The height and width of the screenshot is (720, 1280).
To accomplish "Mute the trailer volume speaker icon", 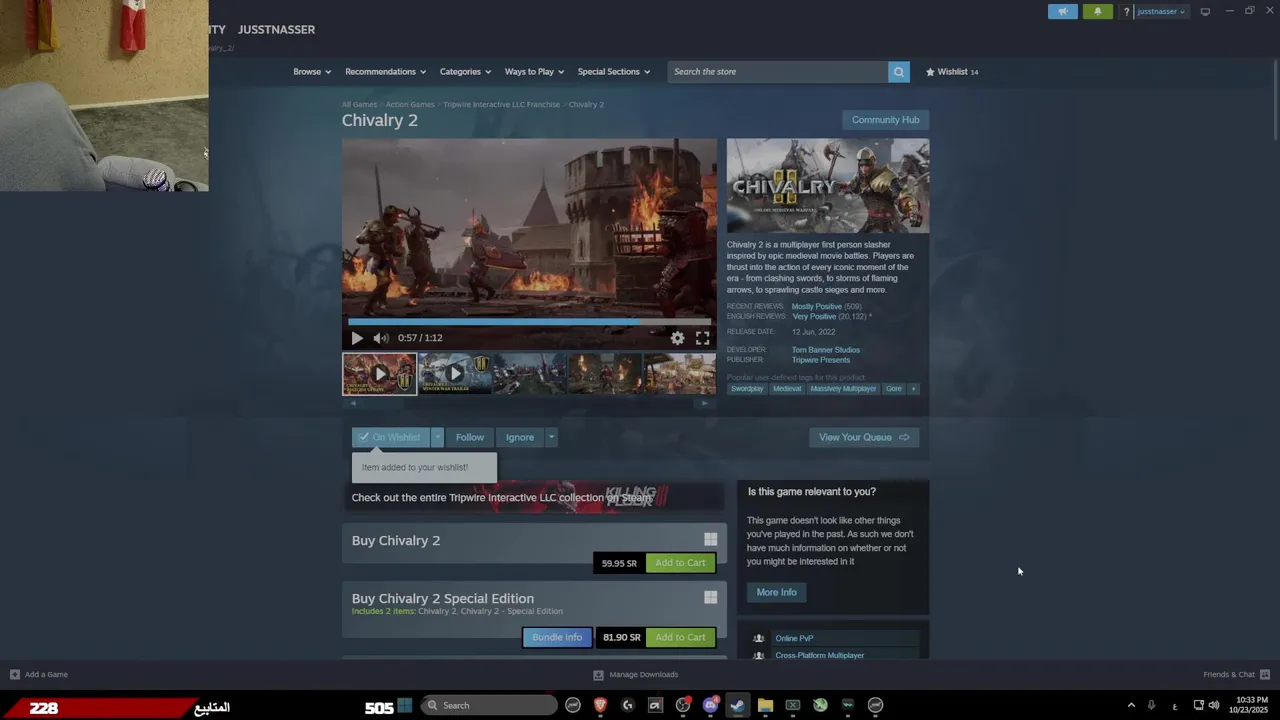I will [380, 338].
